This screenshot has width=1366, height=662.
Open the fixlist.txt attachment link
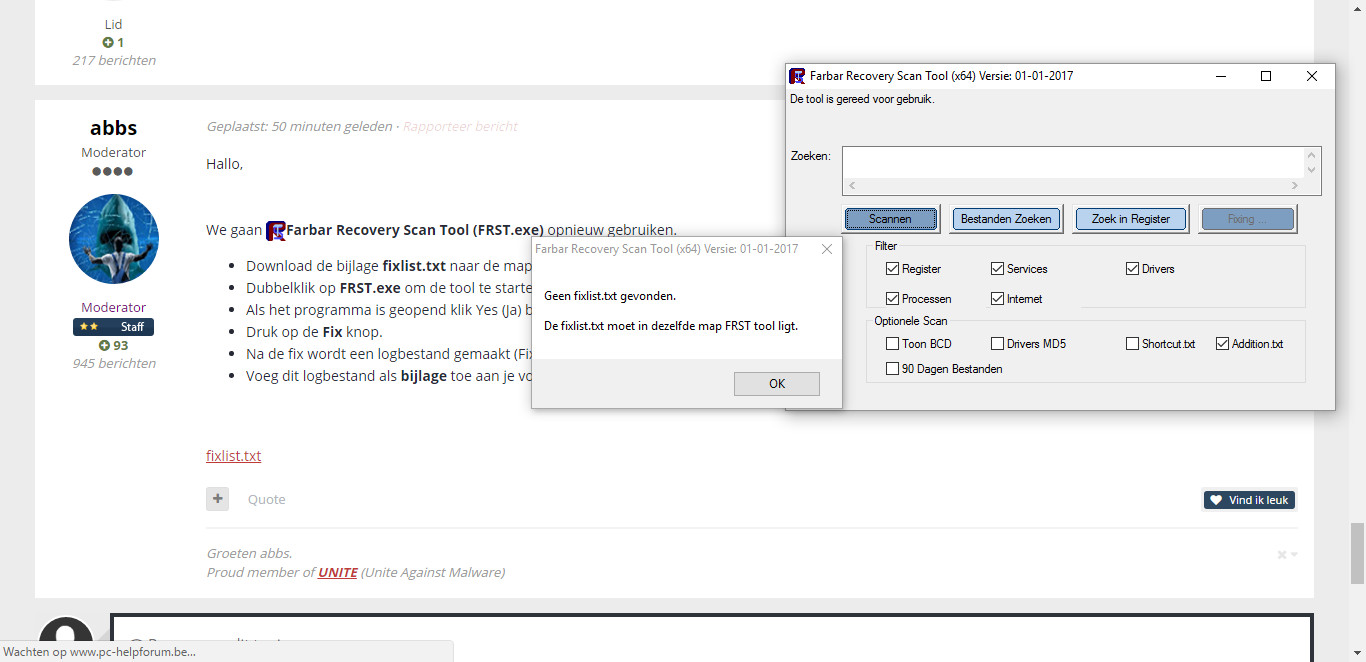[x=233, y=456]
